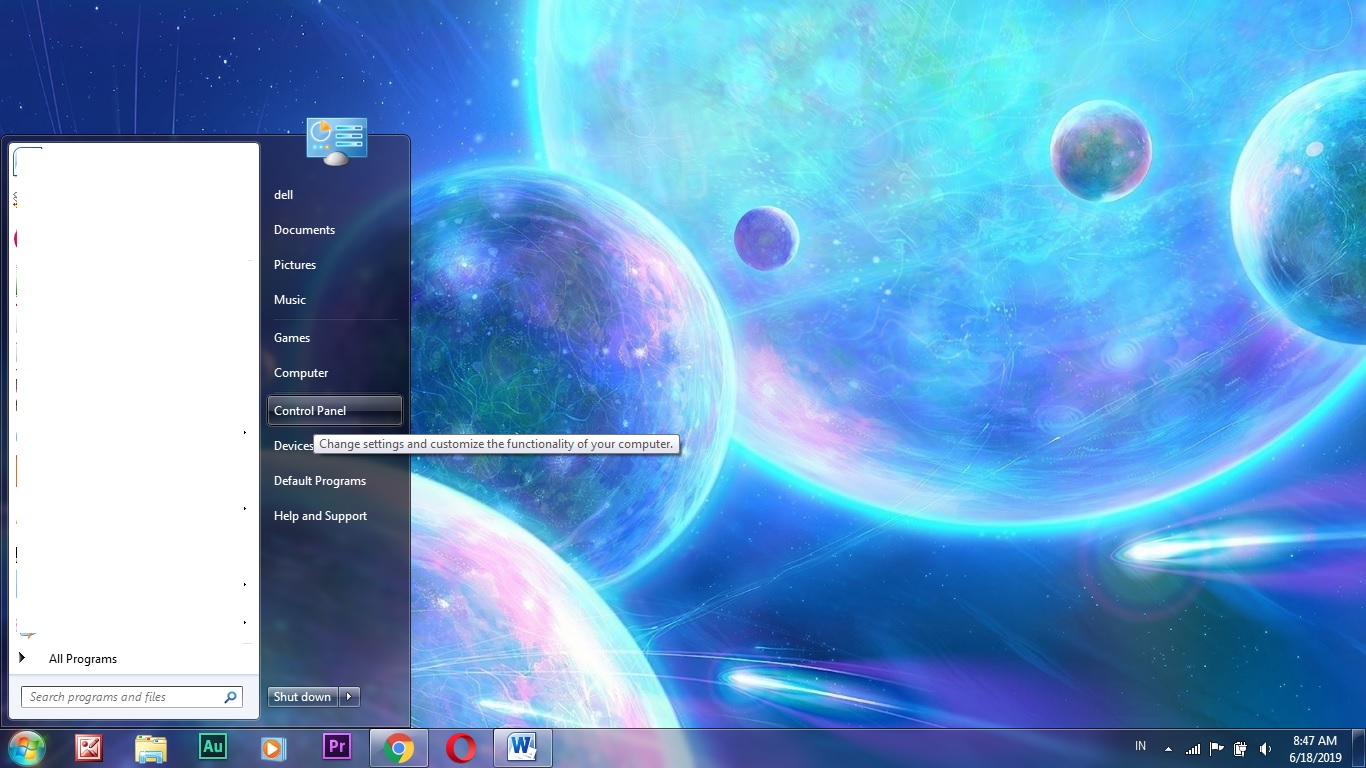The image size is (1366, 768).
Task: Open Help and Support link
Action: tap(320, 516)
